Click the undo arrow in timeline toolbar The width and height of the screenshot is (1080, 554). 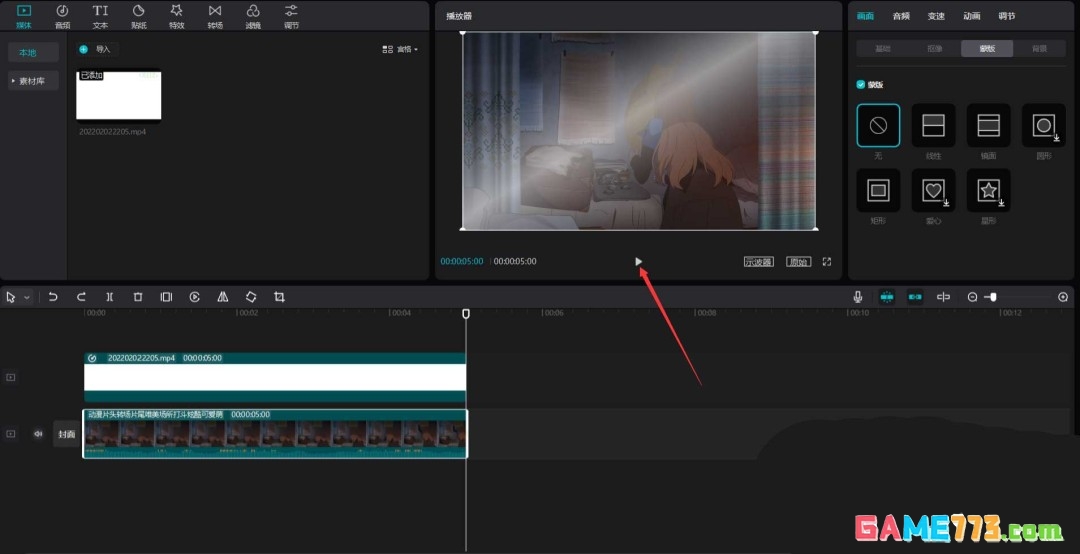[x=53, y=297]
